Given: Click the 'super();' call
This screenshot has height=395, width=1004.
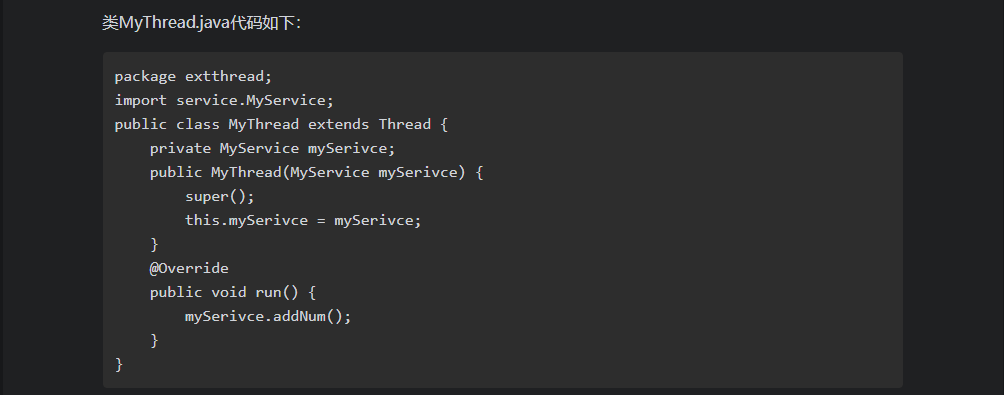Looking at the screenshot, I should pyautogui.click(x=220, y=197).
